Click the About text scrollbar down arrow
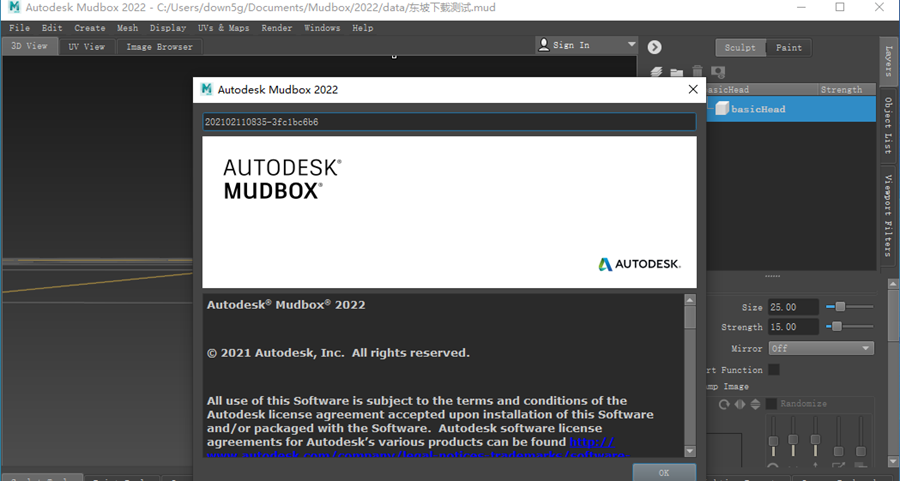Viewport: 900px width, 481px height. click(x=690, y=452)
